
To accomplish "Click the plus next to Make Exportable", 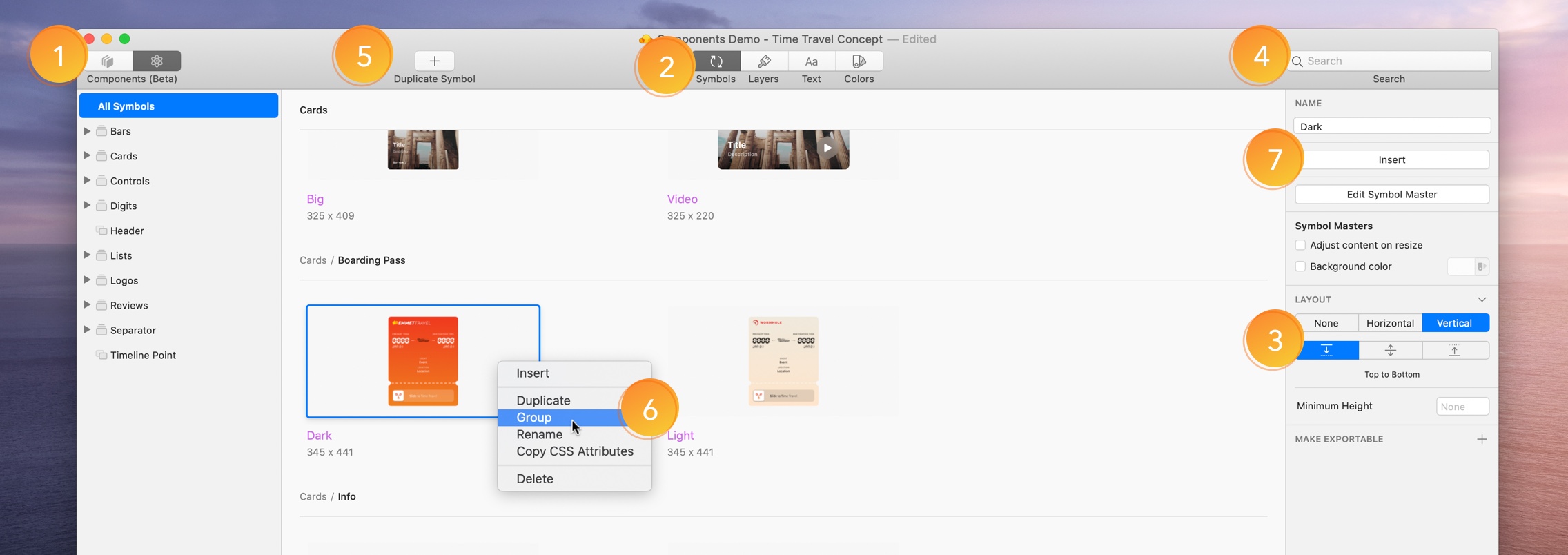I will tap(1481, 439).
